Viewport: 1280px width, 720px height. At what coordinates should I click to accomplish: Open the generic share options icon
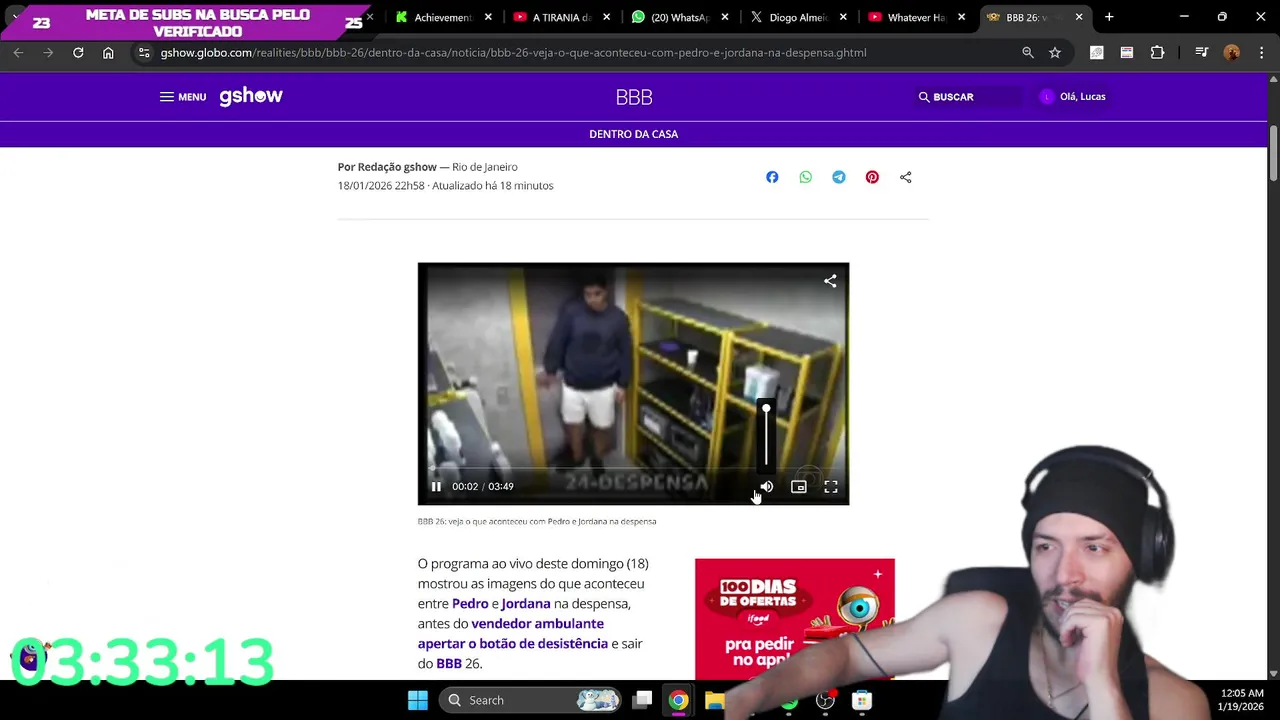[x=906, y=177]
